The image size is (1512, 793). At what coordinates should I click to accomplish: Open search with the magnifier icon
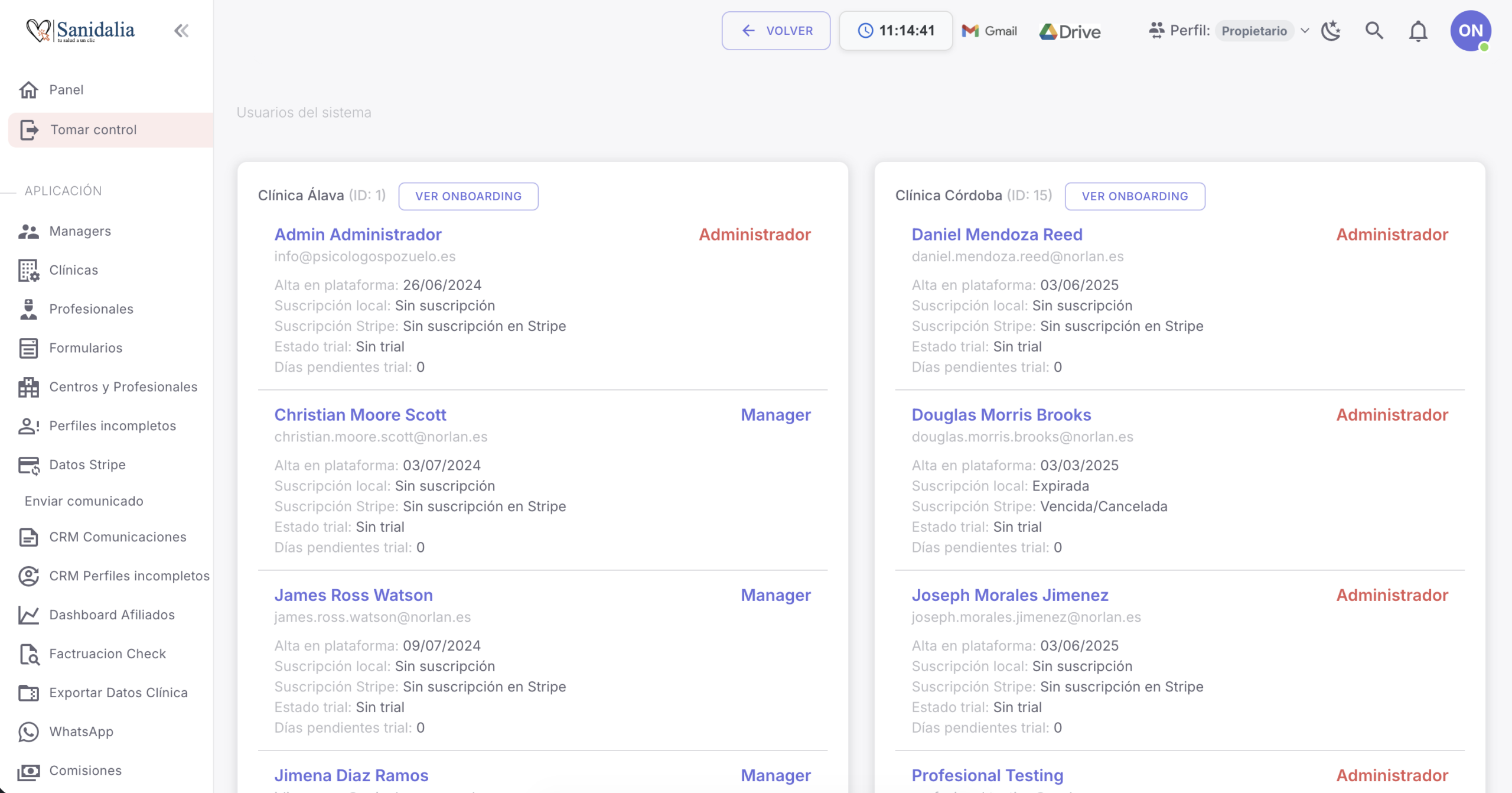pos(1374,31)
